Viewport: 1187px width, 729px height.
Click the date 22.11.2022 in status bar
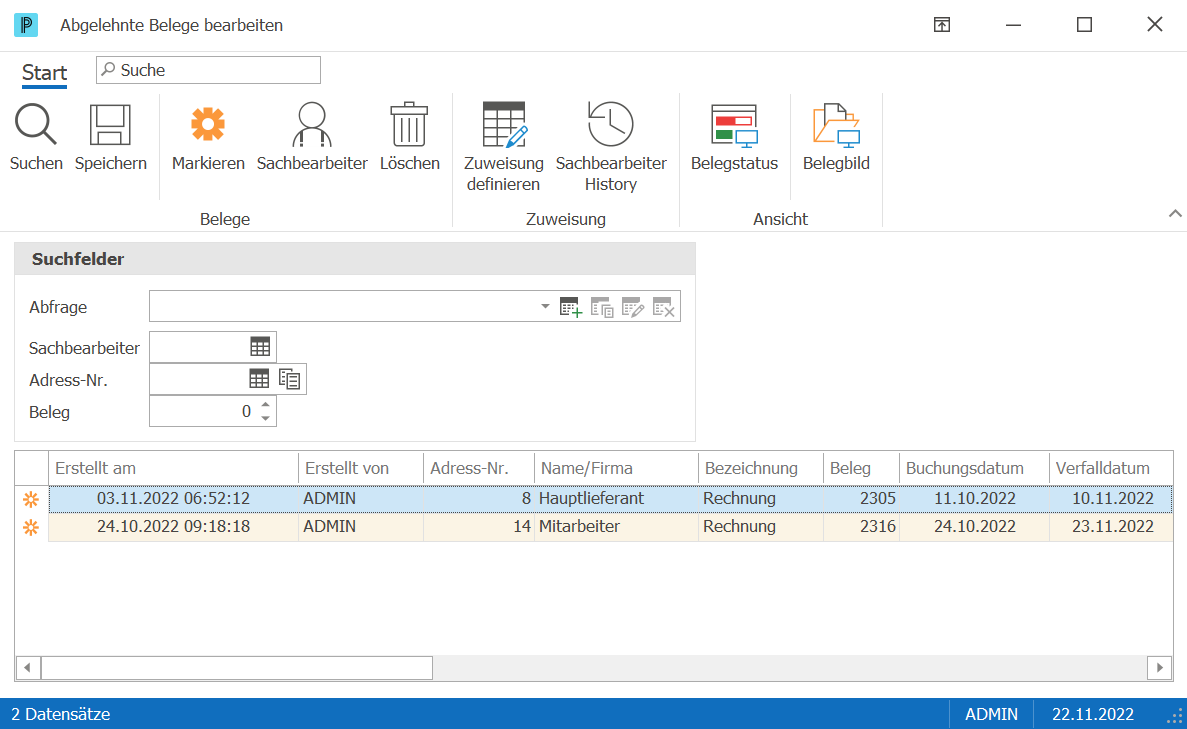tap(1093, 715)
